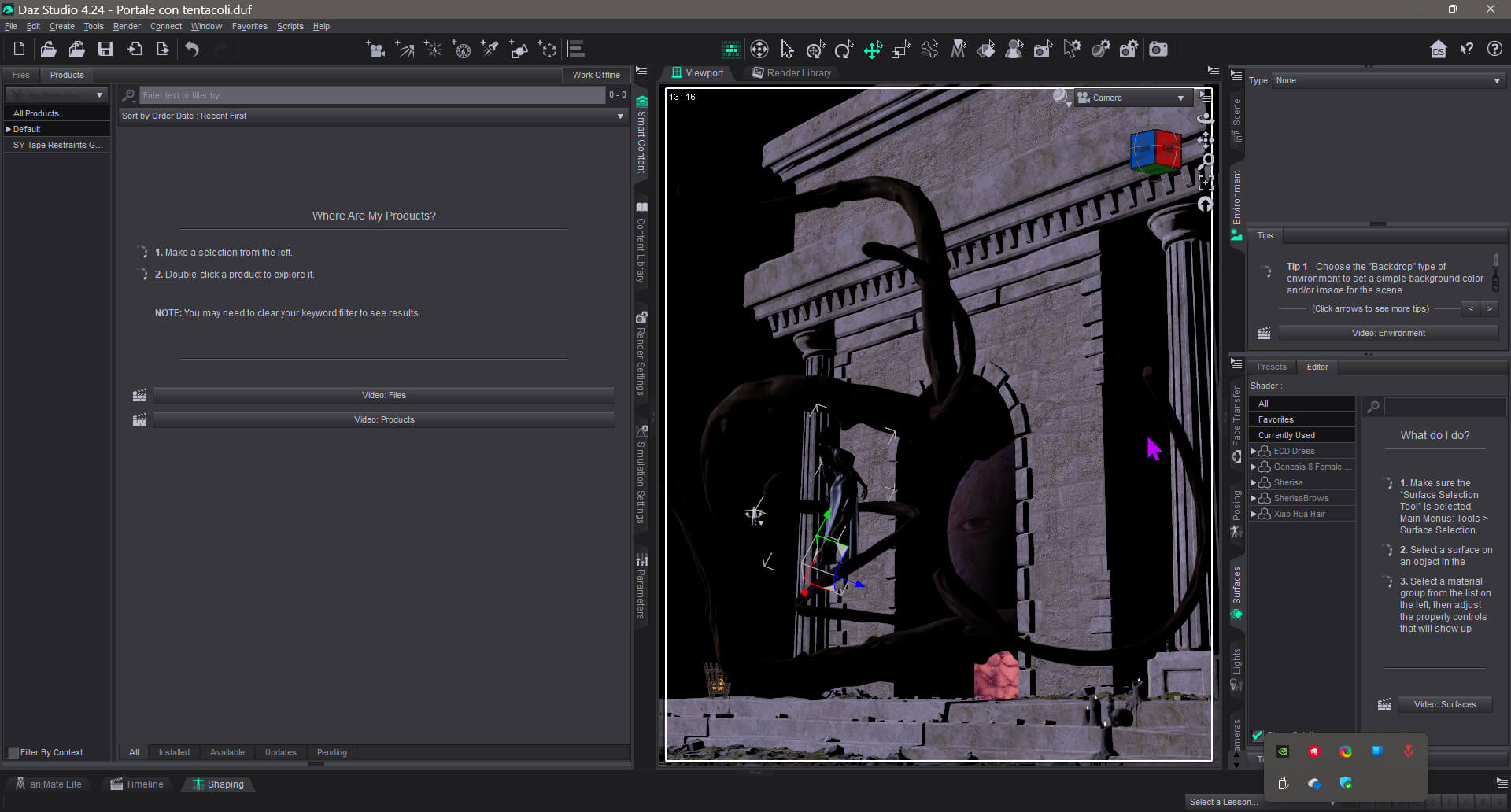Click the NVIDIA icon in system tray
1511x812 pixels.
coord(1283,751)
